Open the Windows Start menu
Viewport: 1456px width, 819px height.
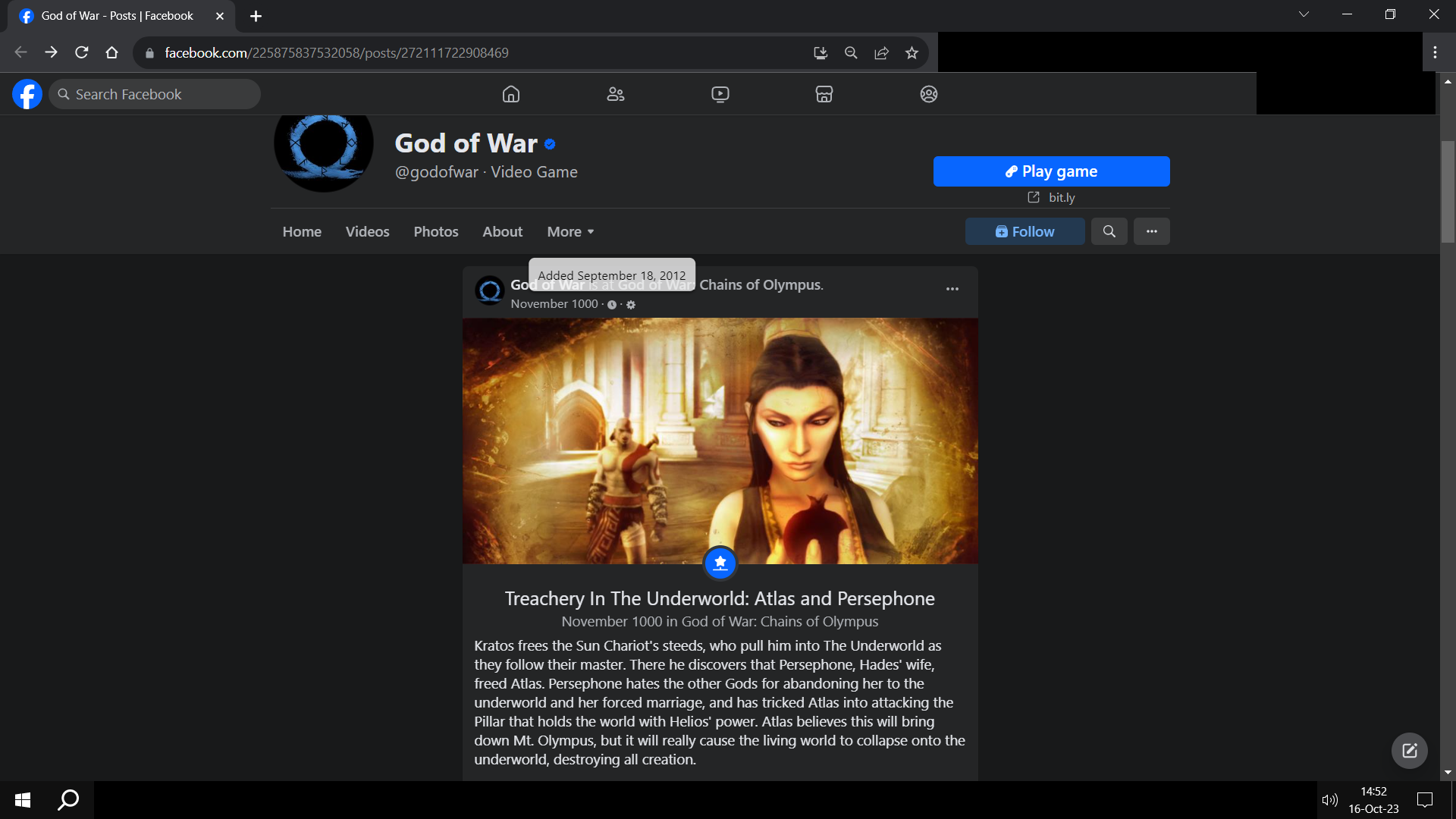(23, 799)
